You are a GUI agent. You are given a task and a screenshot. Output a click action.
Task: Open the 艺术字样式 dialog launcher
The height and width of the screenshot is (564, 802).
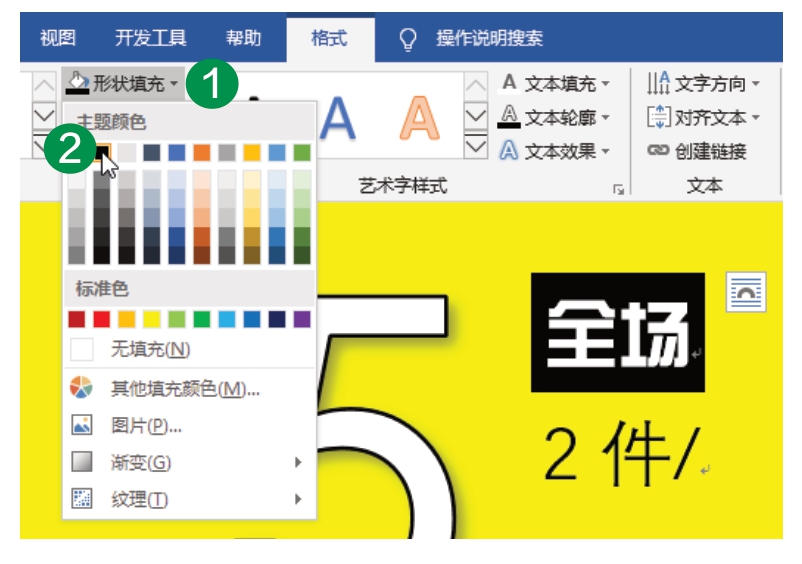[618, 190]
